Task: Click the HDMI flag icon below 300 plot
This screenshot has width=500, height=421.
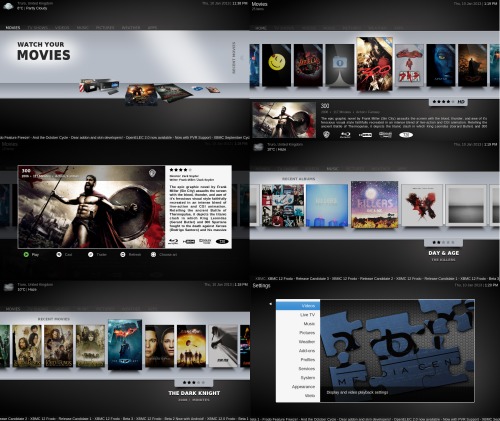Action: [365, 135]
